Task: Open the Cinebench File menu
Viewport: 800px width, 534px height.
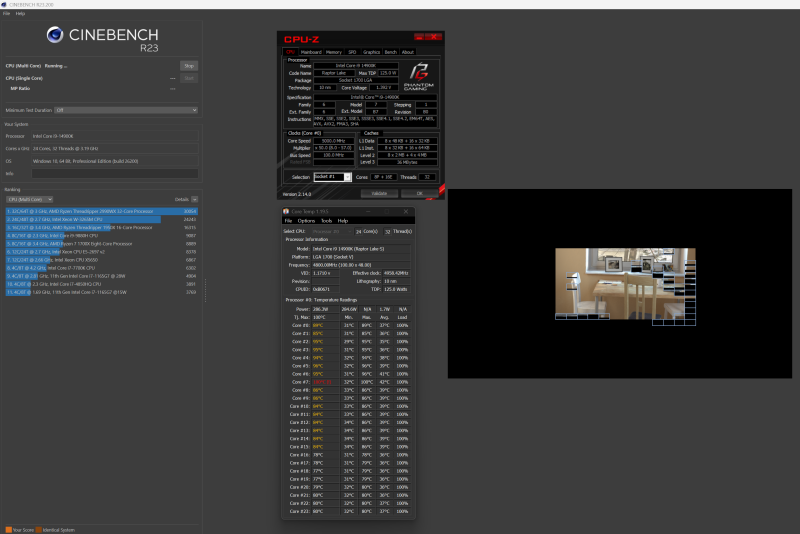Action: 6,13
